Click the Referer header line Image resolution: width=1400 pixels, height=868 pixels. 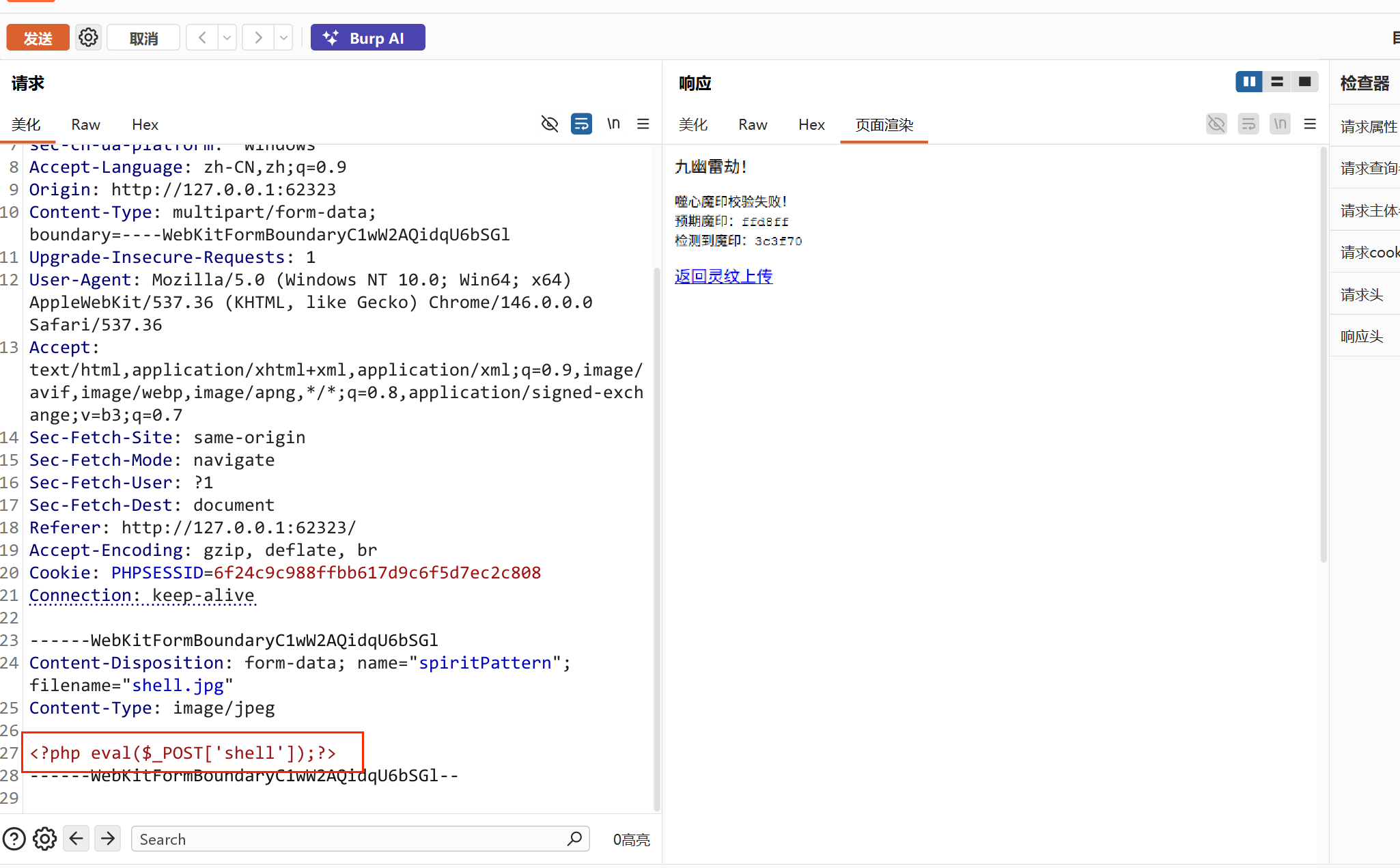pos(193,527)
